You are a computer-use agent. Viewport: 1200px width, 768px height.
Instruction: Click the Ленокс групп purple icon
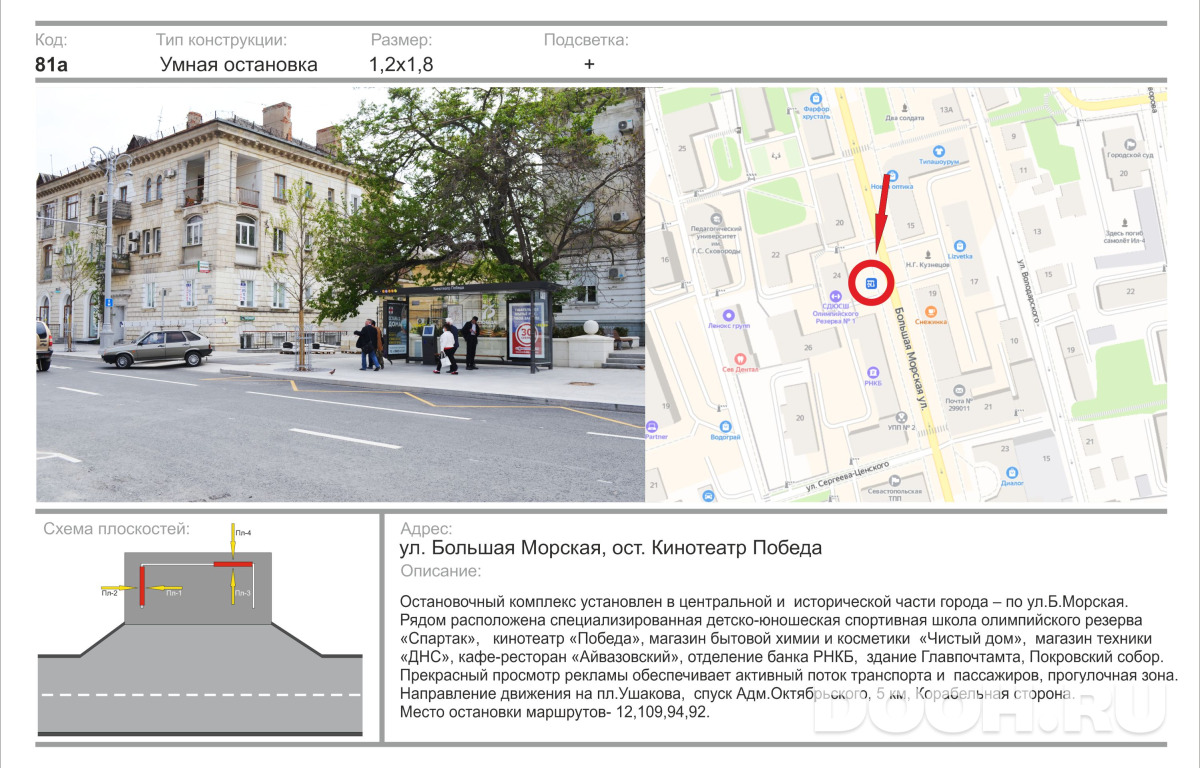coord(727,314)
